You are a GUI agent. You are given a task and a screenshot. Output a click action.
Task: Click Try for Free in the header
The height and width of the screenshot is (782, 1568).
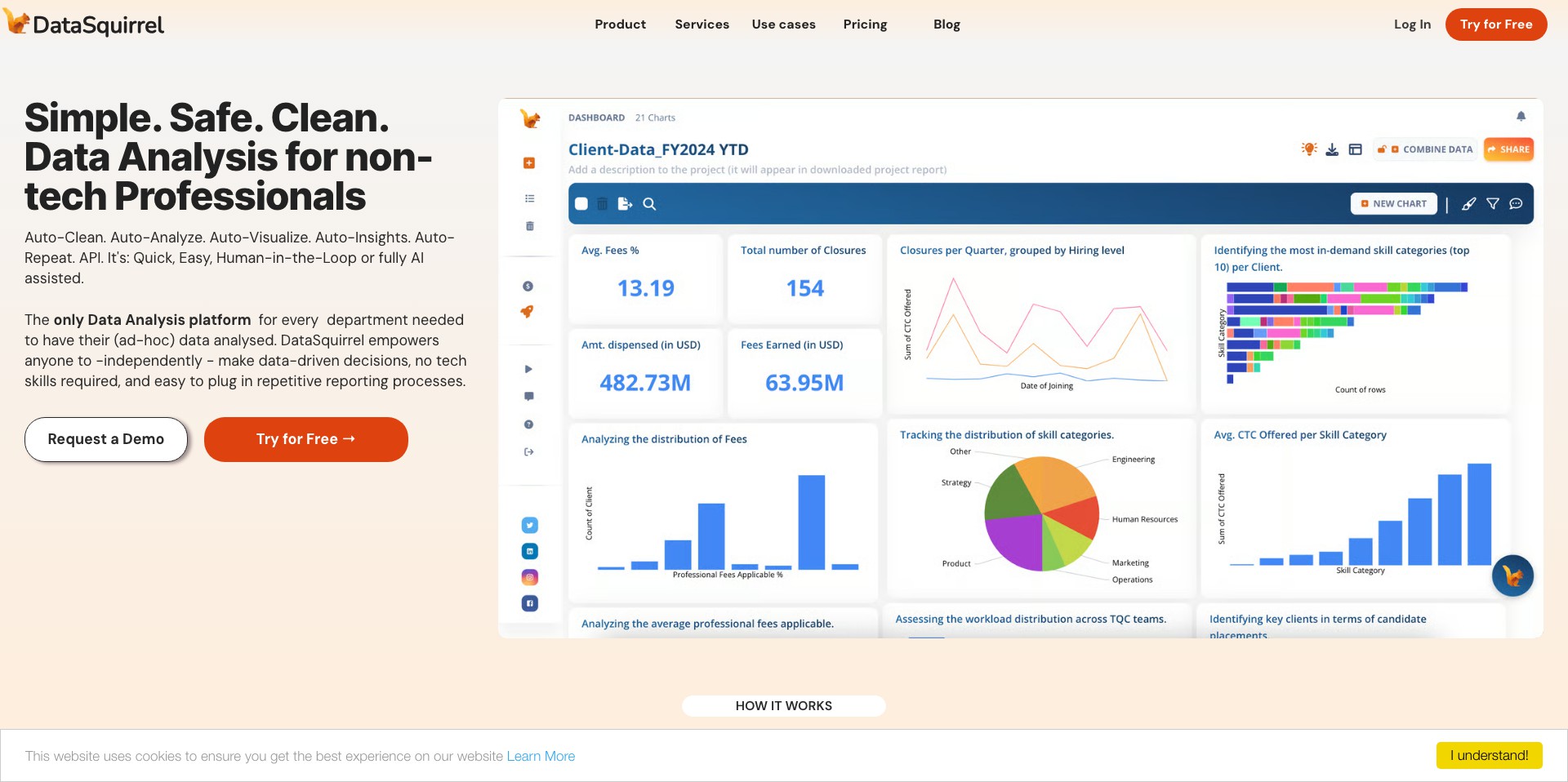(1496, 24)
